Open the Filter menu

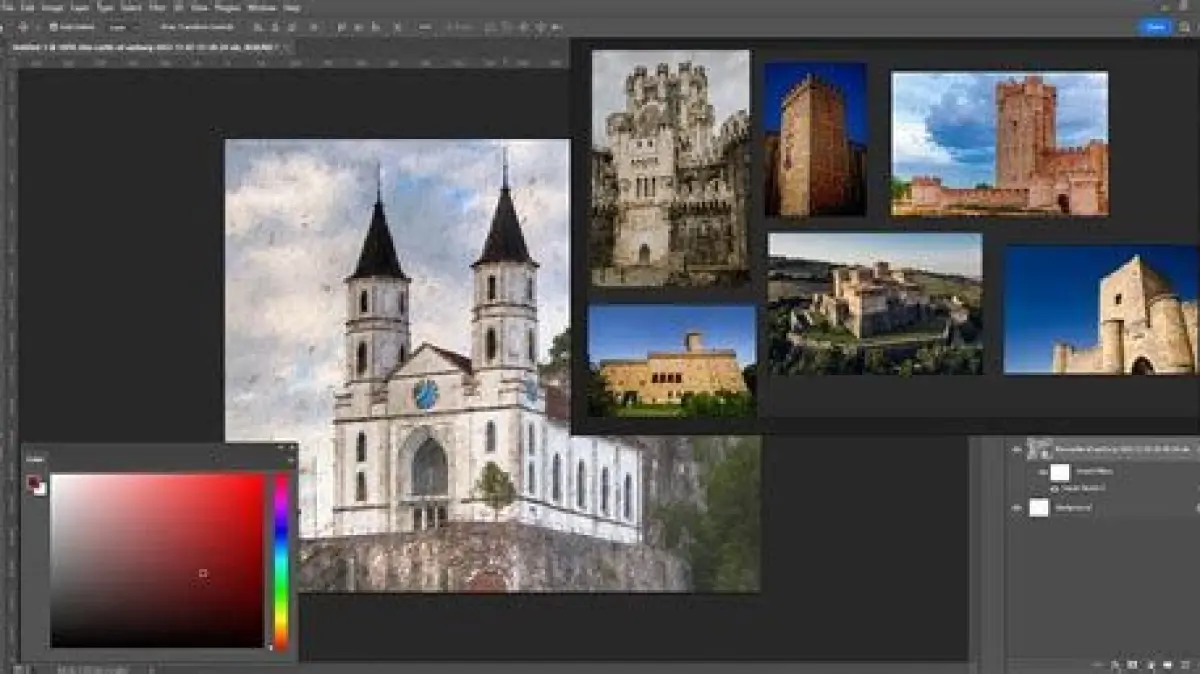pos(157,7)
